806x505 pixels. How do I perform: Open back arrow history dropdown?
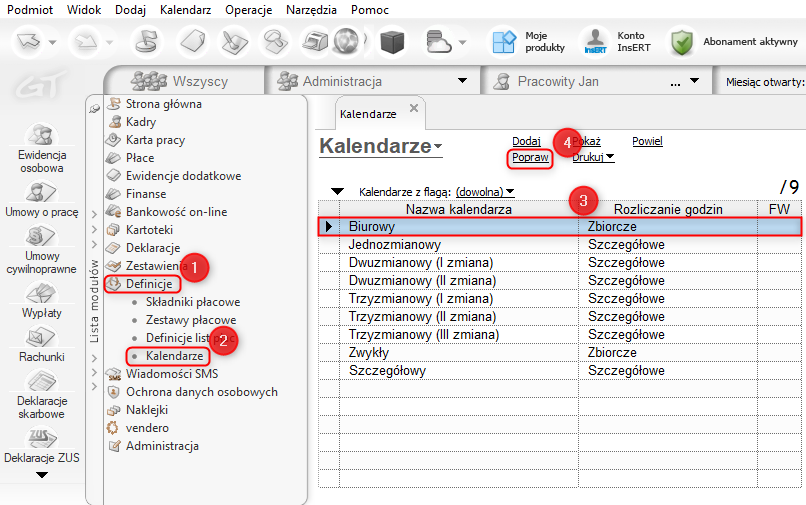[52, 42]
